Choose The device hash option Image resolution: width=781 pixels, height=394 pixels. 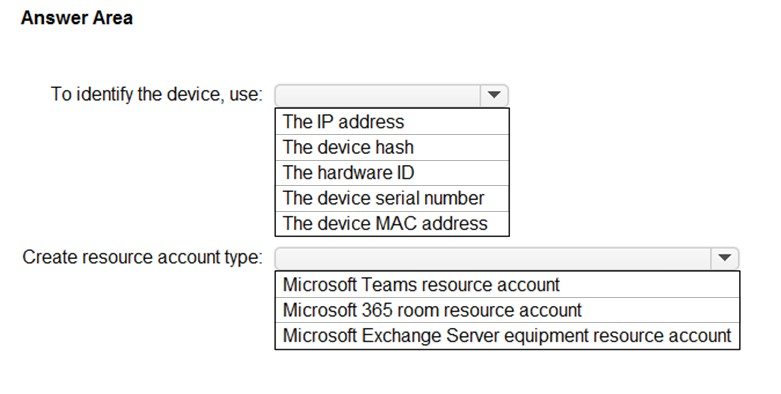pyautogui.click(x=392, y=147)
